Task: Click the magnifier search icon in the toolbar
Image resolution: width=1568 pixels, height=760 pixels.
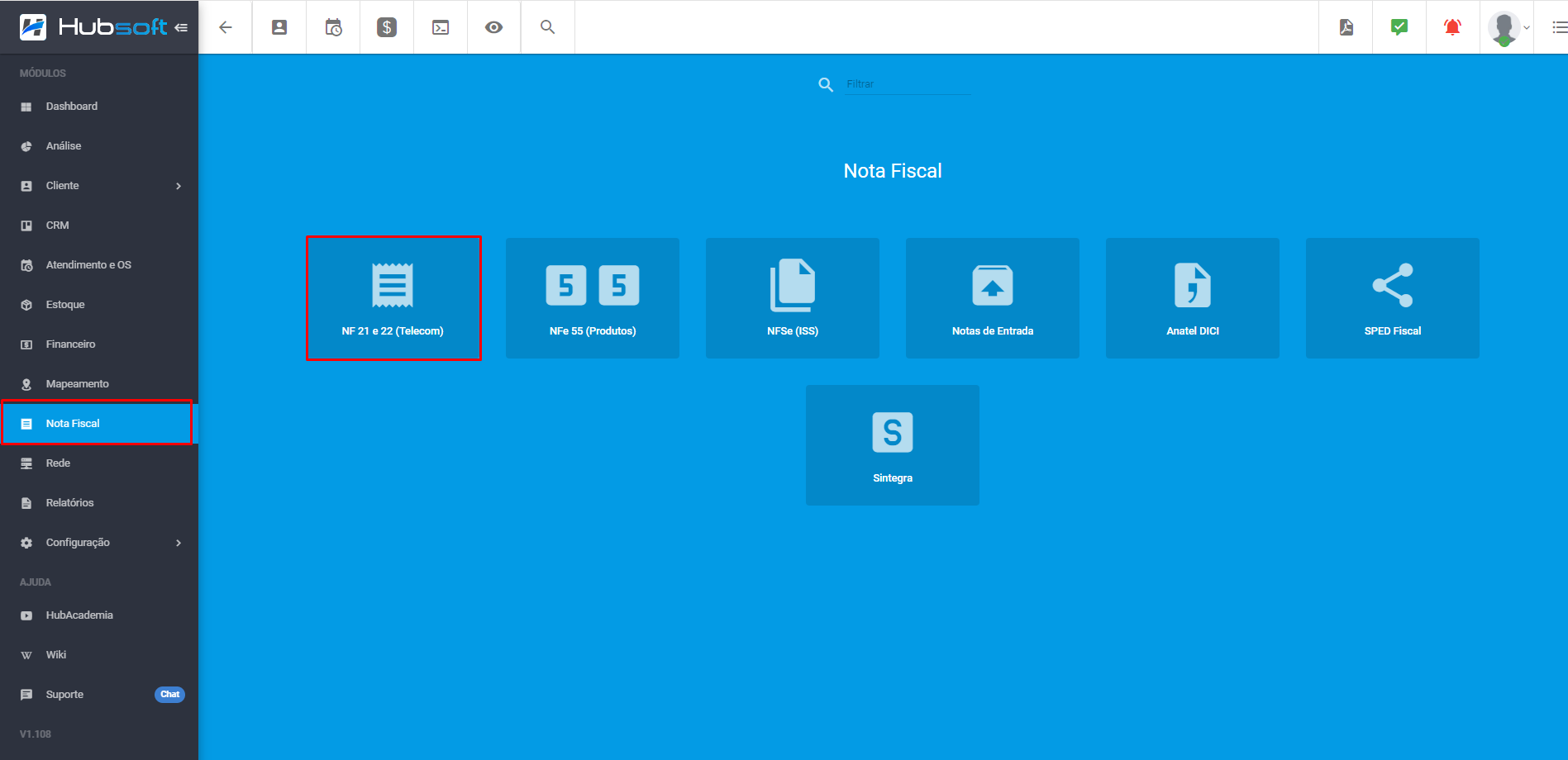Action: tap(547, 27)
